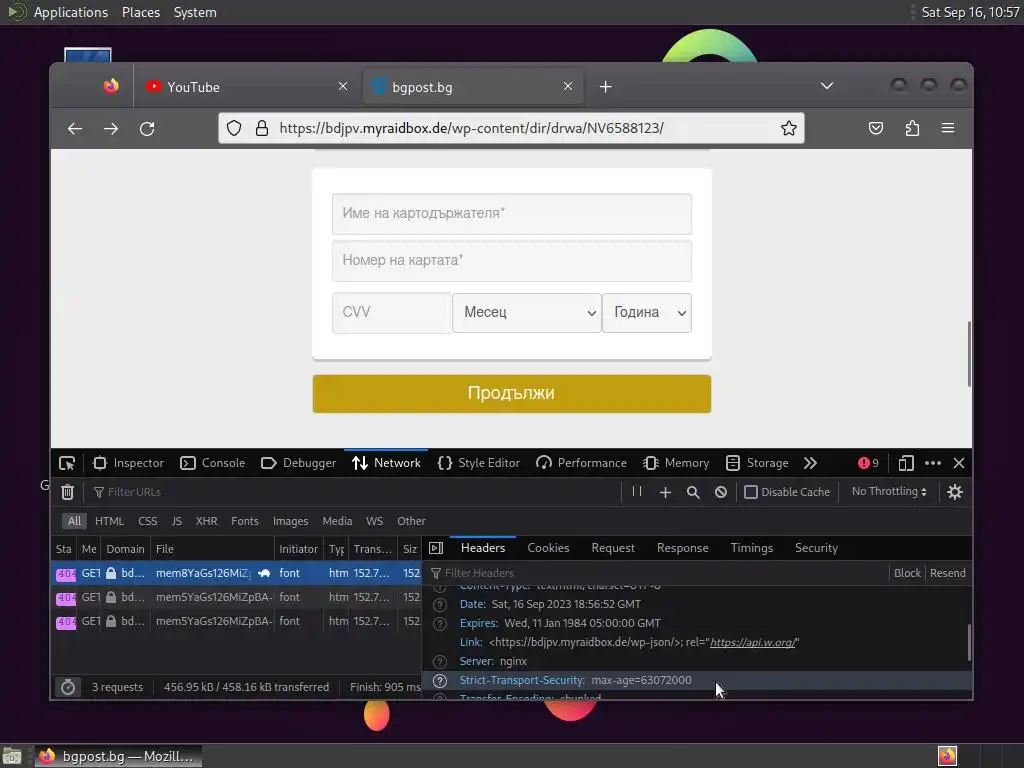The image size is (1024, 768).
Task: Save page to Pocket
Action: [x=876, y=128]
